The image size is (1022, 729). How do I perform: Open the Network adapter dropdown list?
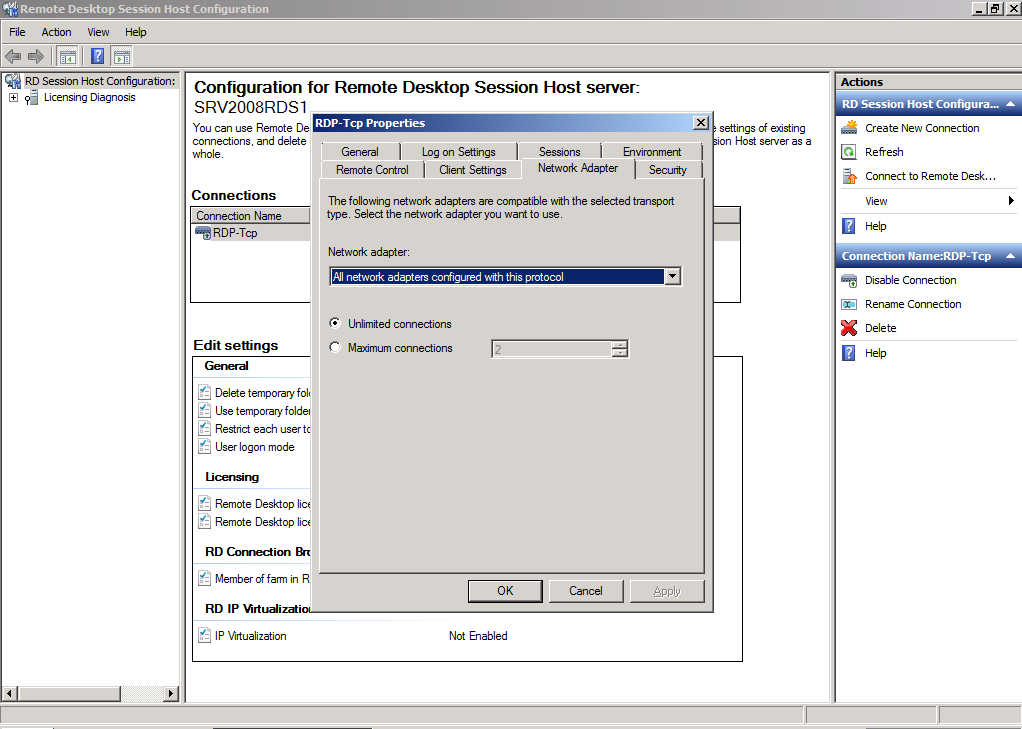coord(673,276)
